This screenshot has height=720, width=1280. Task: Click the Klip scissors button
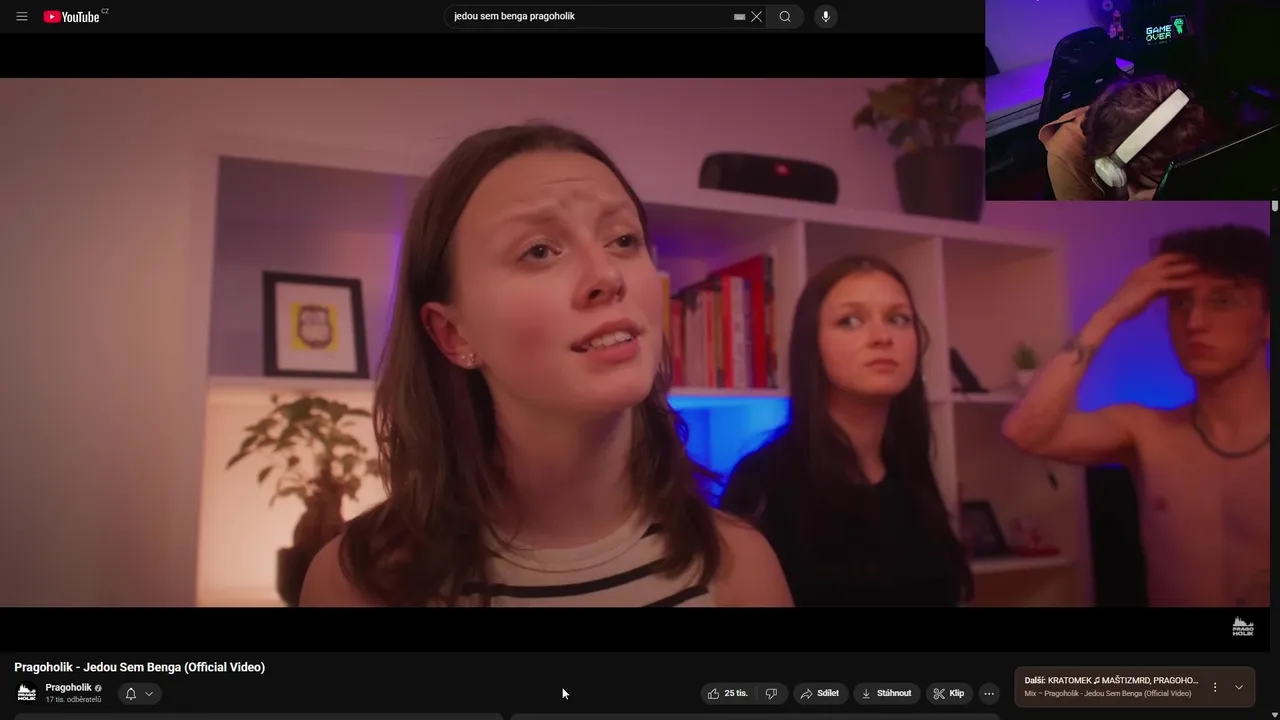point(949,693)
